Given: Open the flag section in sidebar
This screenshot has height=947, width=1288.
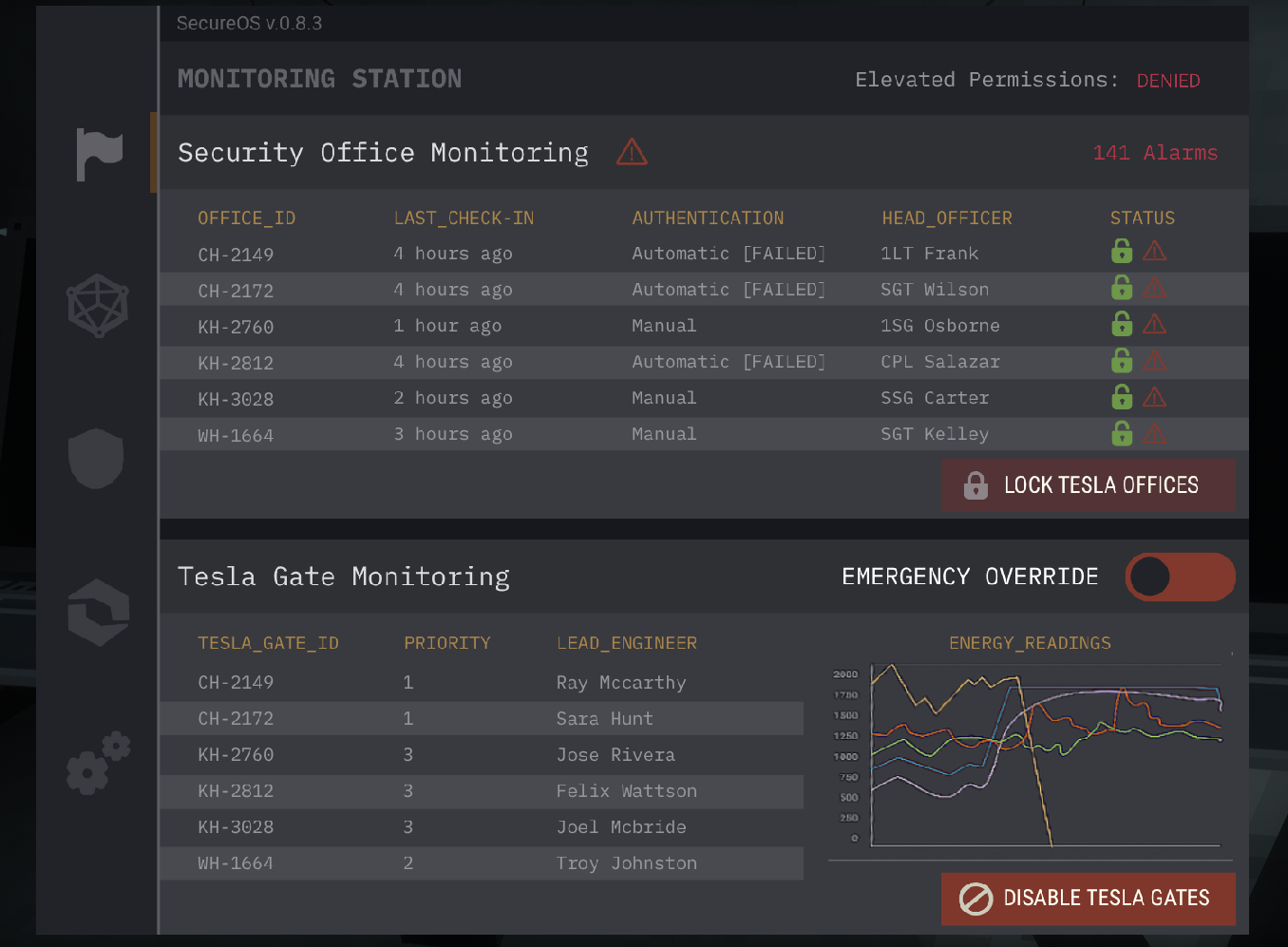Looking at the screenshot, I should click(x=100, y=154).
